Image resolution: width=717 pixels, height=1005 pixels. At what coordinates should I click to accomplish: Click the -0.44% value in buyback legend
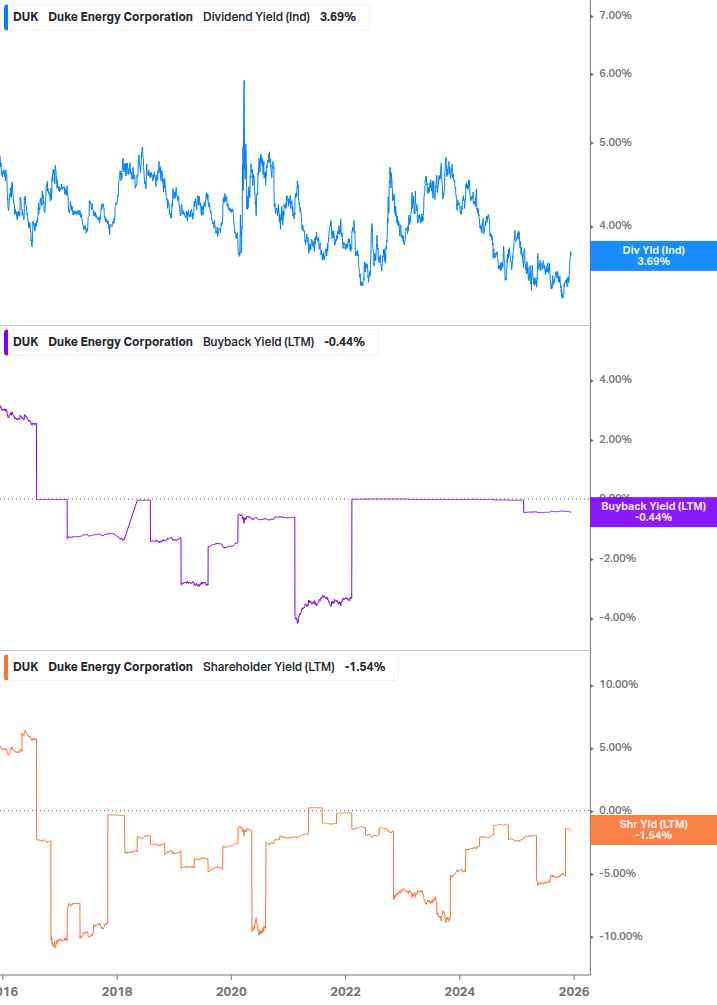click(x=345, y=342)
